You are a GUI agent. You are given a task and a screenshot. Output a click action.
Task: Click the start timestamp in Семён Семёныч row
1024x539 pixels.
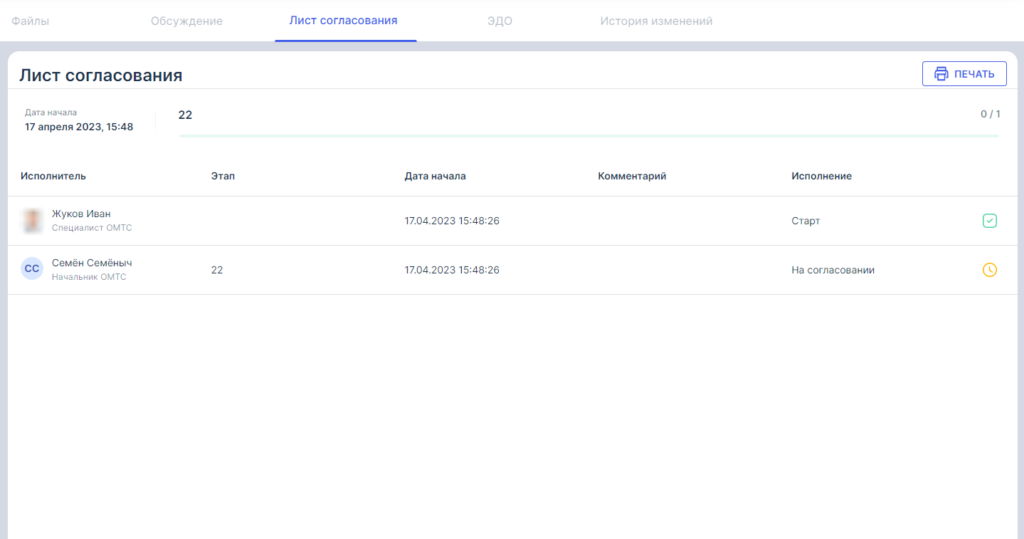tap(452, 270)
